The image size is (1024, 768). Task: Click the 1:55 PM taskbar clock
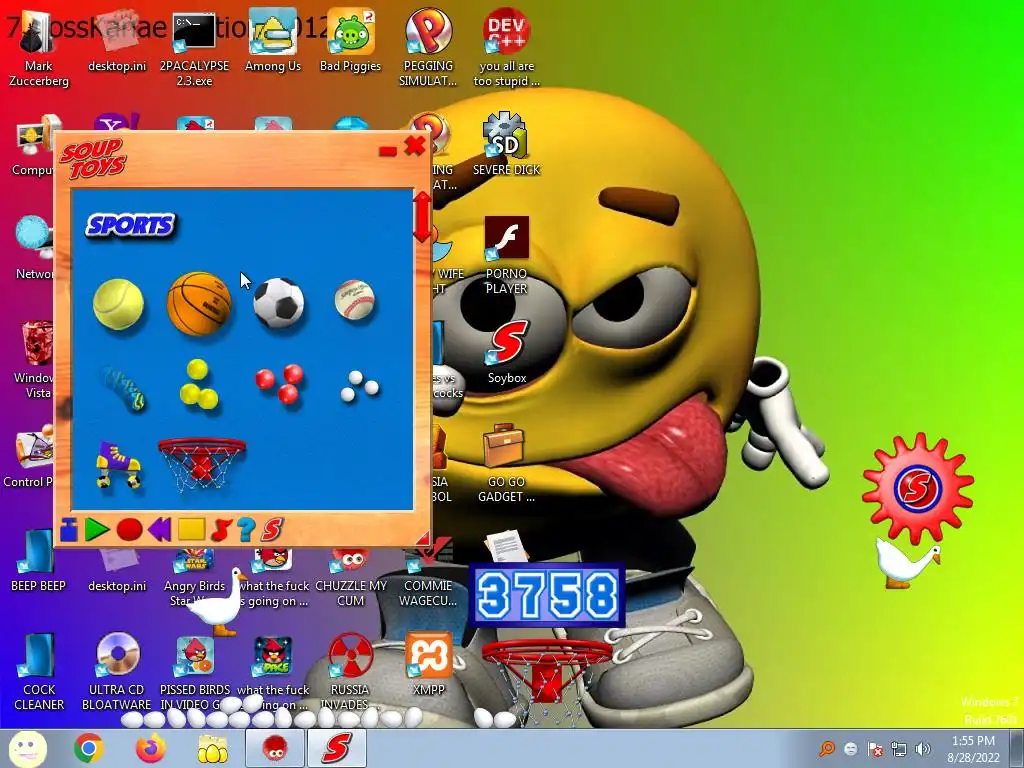tap(973, 749)
